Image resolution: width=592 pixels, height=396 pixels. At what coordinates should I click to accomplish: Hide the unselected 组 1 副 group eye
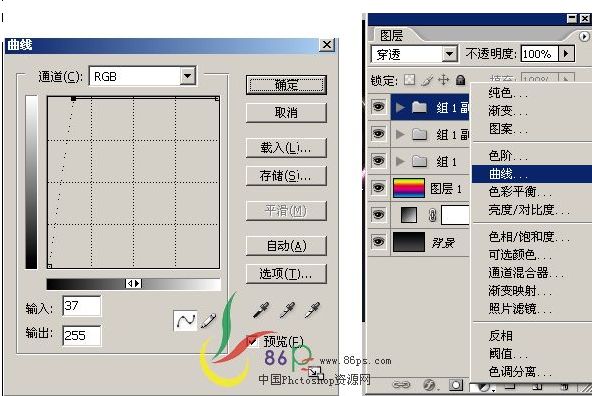(x=379, y=134)
